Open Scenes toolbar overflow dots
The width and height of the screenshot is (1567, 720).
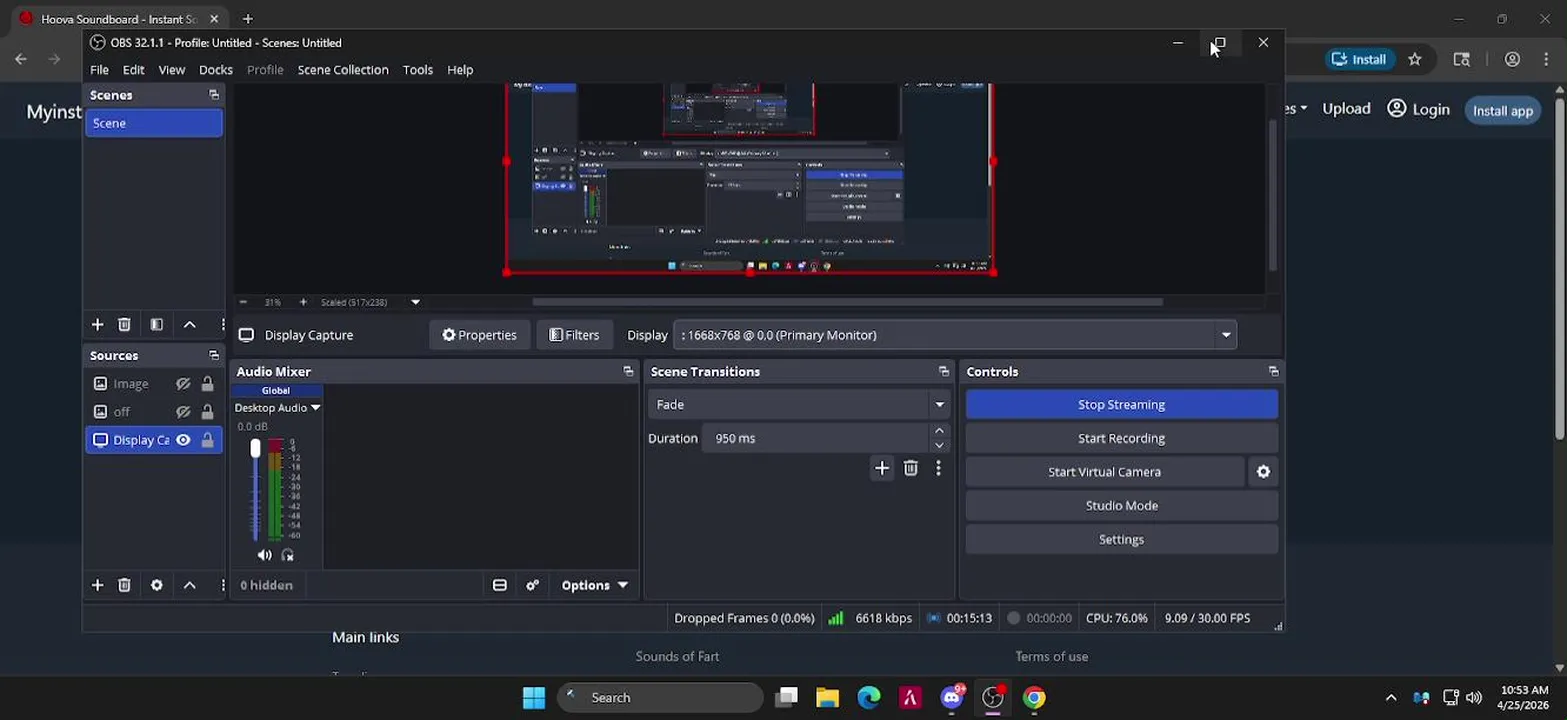pyautogui.click(x=222, y=324)
